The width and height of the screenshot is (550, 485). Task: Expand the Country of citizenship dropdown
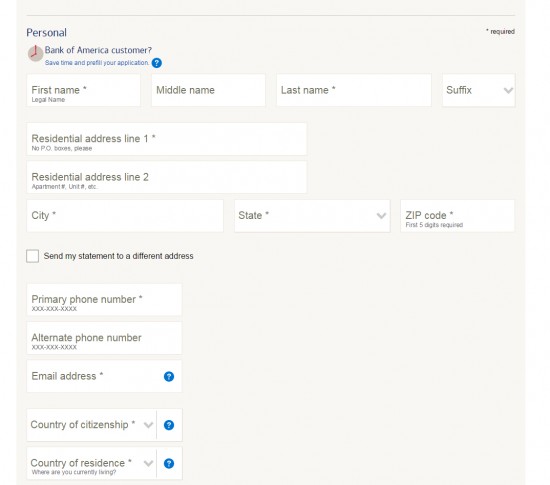click(92, 425)
